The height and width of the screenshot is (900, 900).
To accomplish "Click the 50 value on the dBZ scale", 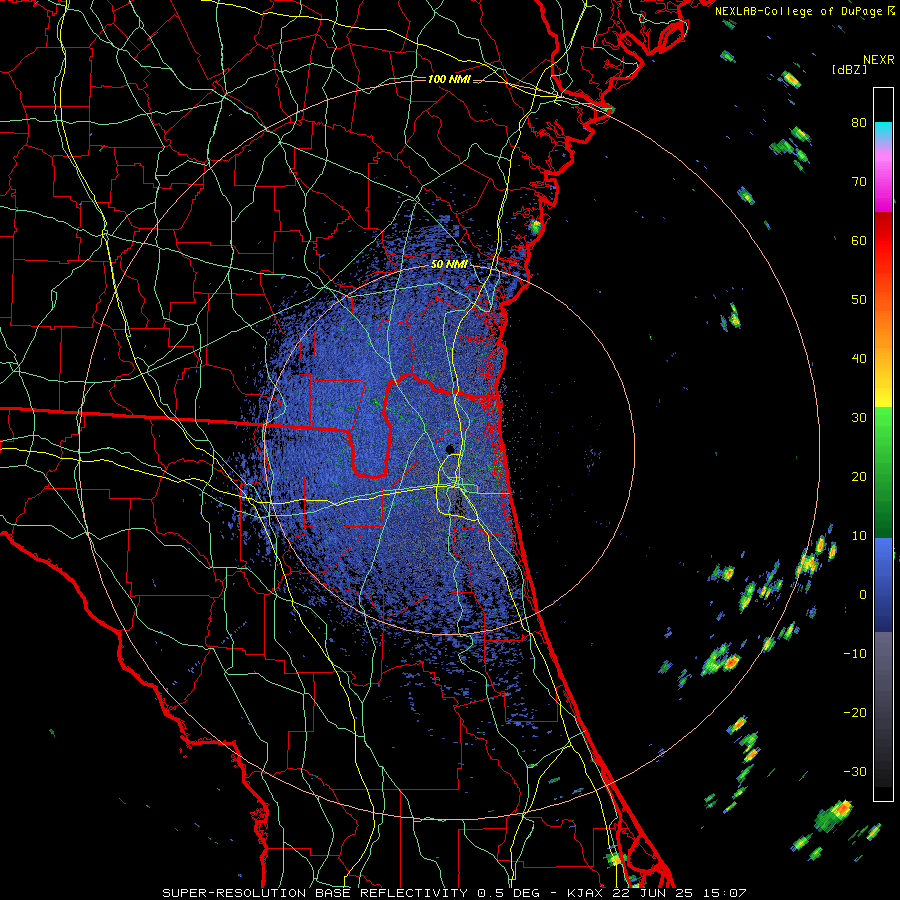I will pos(859,300).
